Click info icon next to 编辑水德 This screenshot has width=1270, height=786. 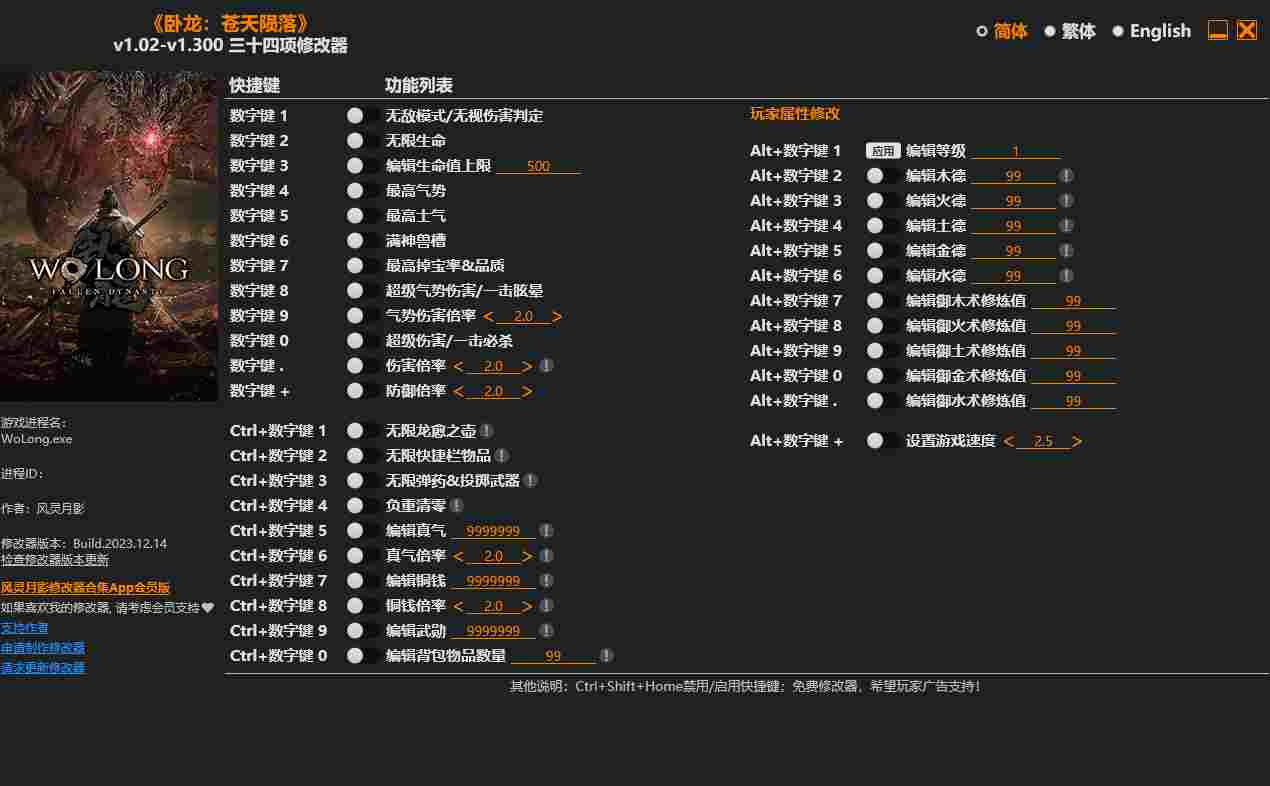(1067, 276)
